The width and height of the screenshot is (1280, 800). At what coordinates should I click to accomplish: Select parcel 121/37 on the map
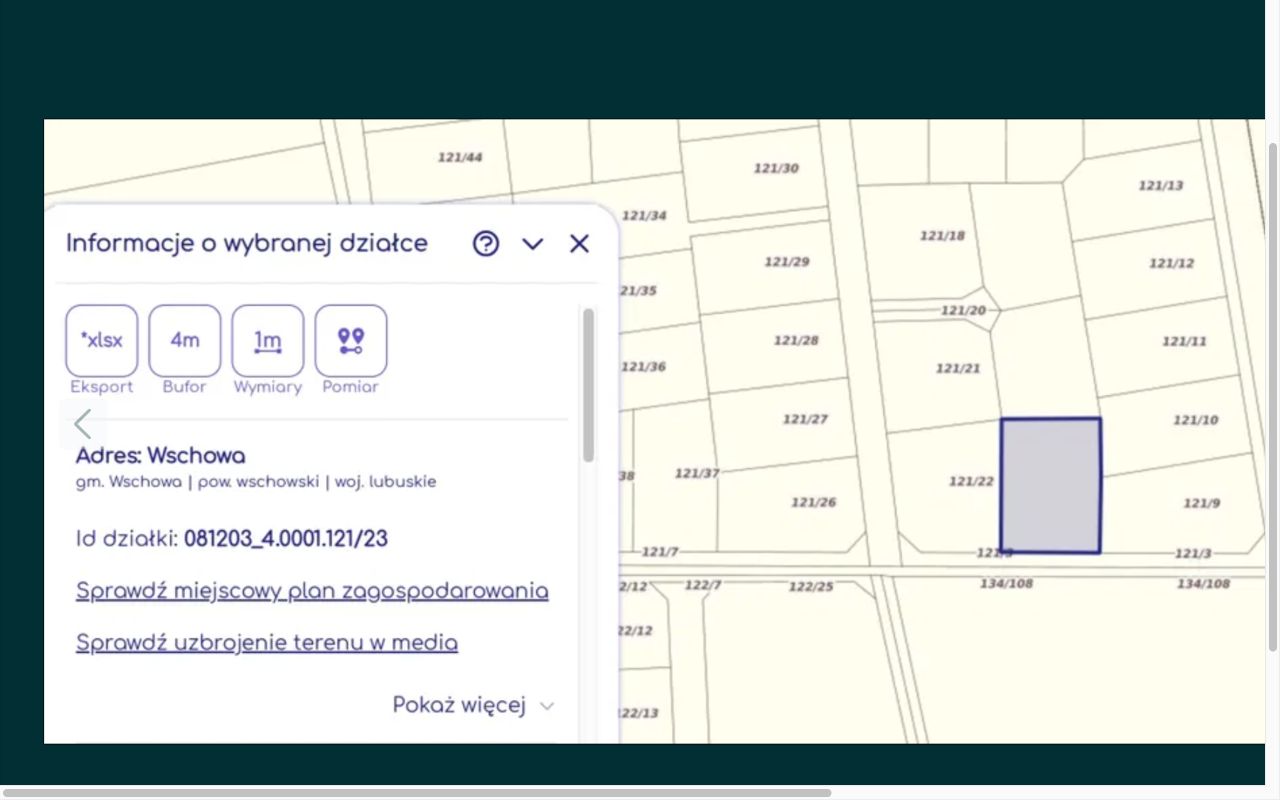pyautogui.click(x=697, y=473)
